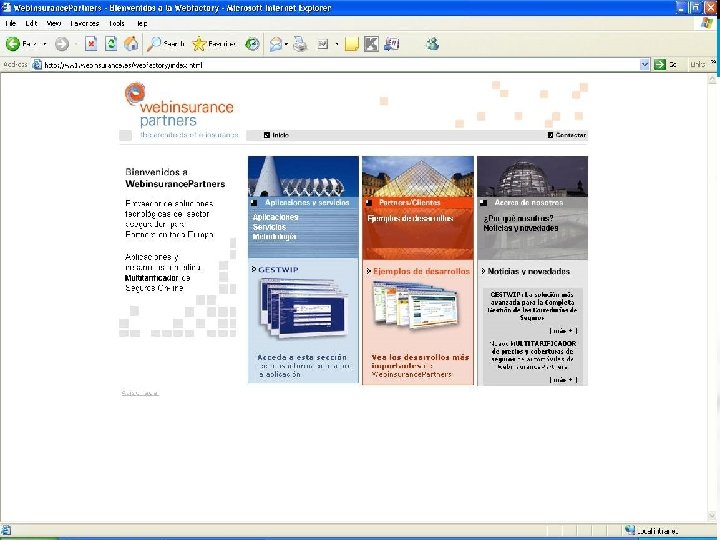Click the Local intranet zone status icon
Screen dimensions: 720x540
click(x=630, y=530)
